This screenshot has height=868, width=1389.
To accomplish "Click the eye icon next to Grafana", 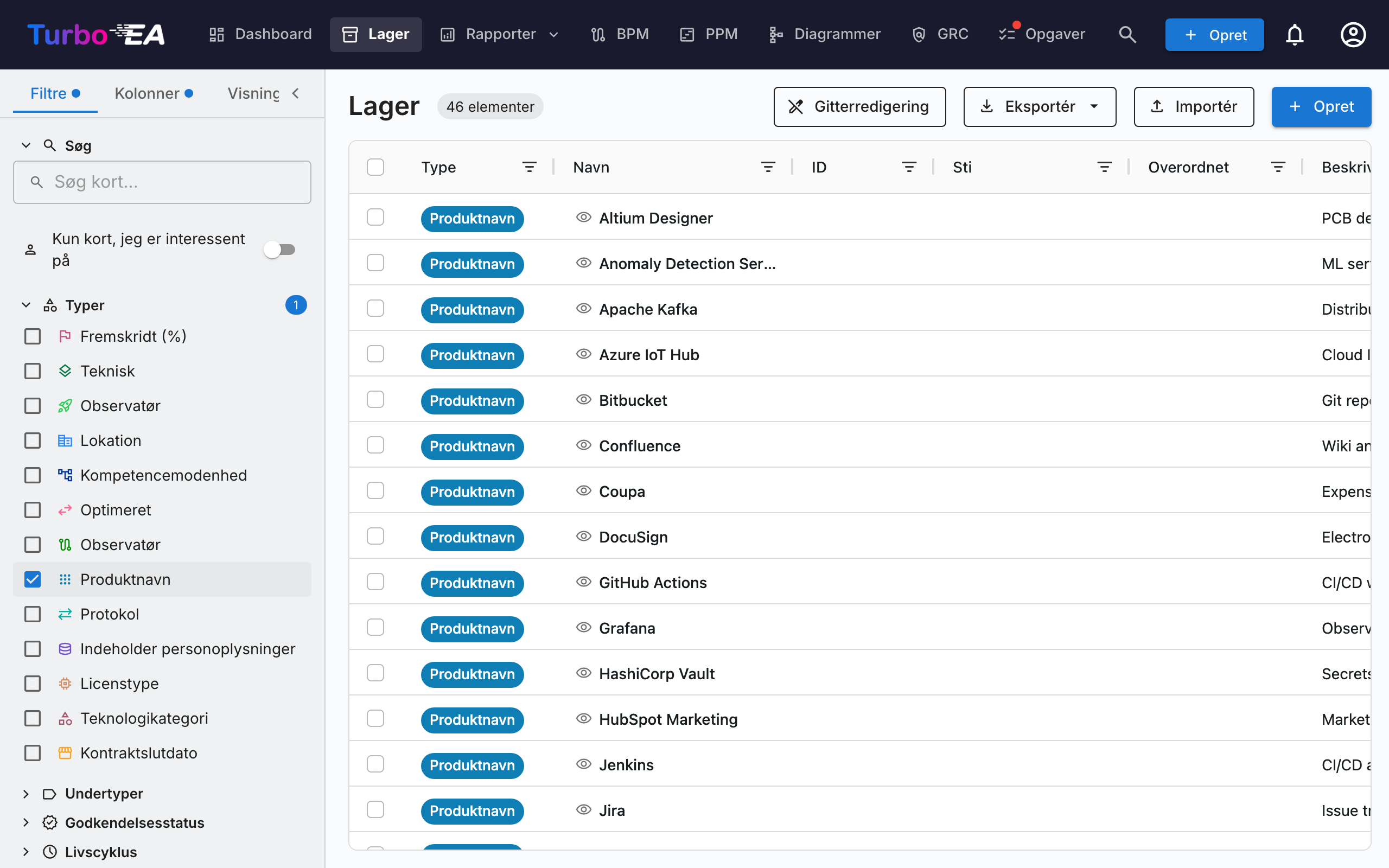I will [583, 628].
